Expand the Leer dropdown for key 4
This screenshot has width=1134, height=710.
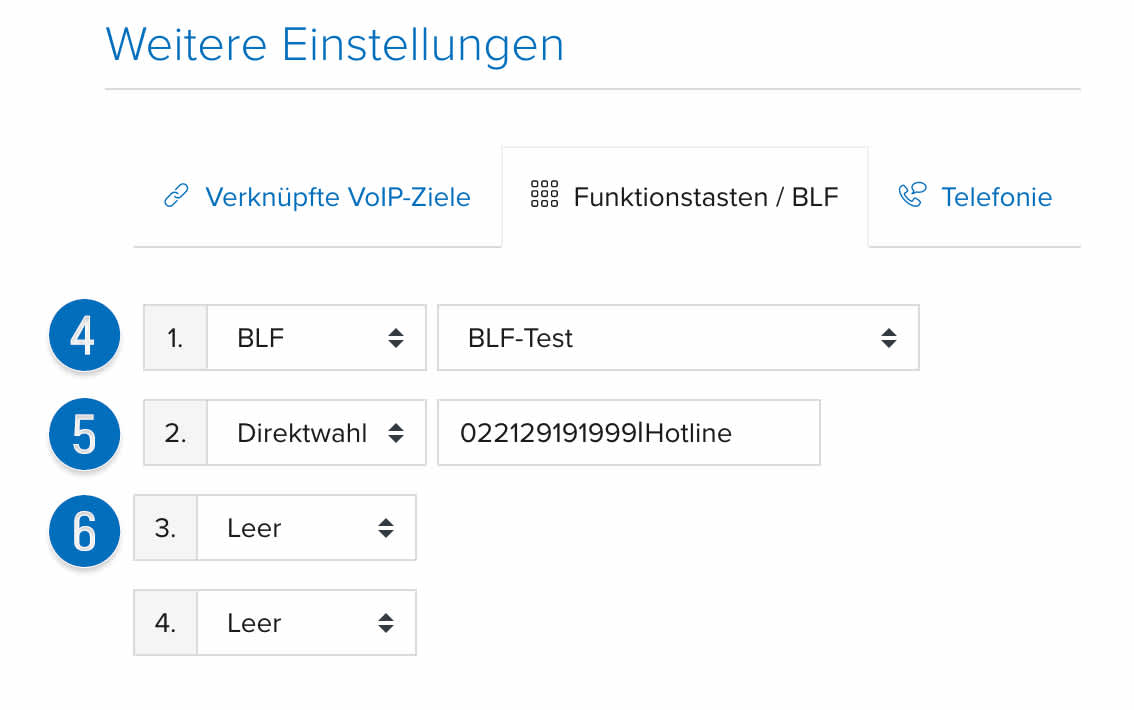306,623
